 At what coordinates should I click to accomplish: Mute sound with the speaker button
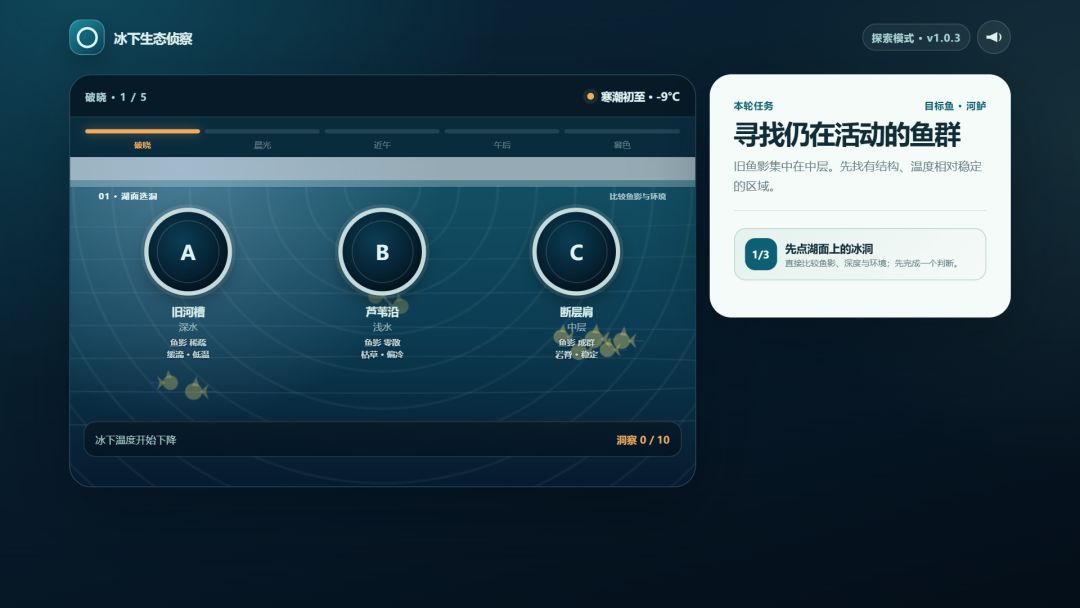(x=993, y=37)
